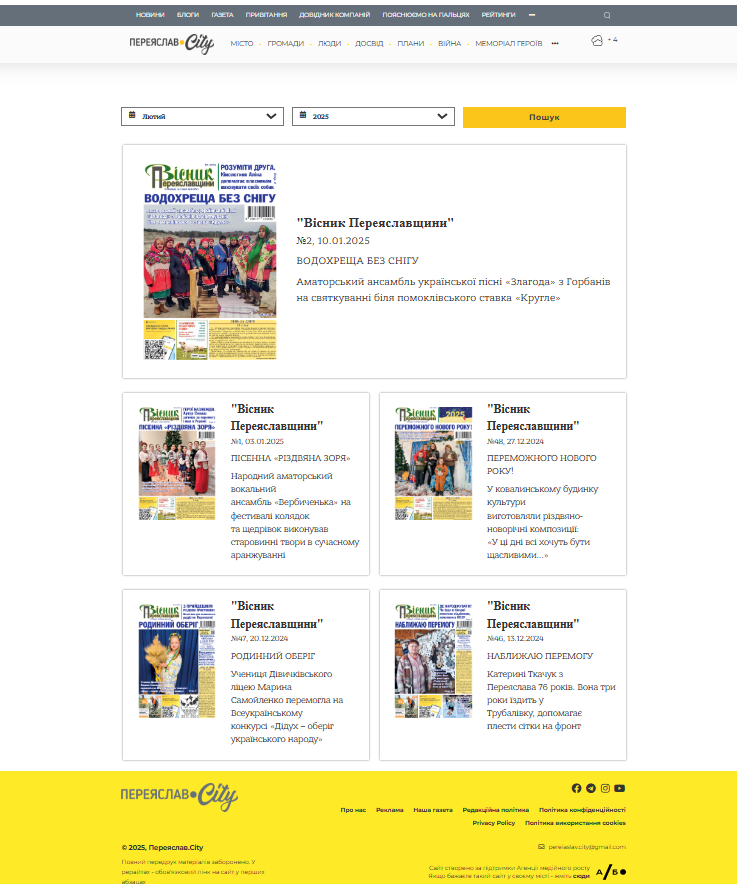Open the Редакційна політика footer link
The height and width of the screenshot is (884, 737).
(496, 810)
